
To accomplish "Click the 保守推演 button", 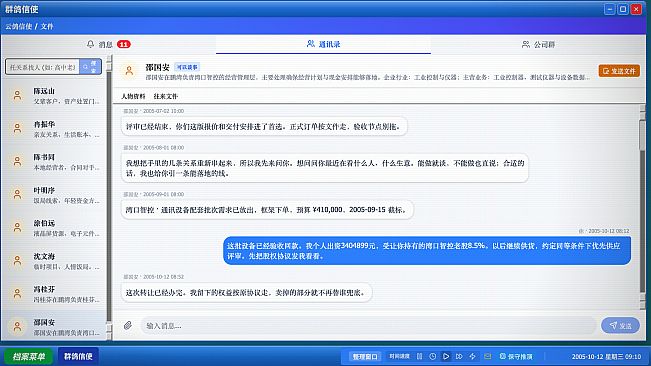I will [x=516, y=356].
